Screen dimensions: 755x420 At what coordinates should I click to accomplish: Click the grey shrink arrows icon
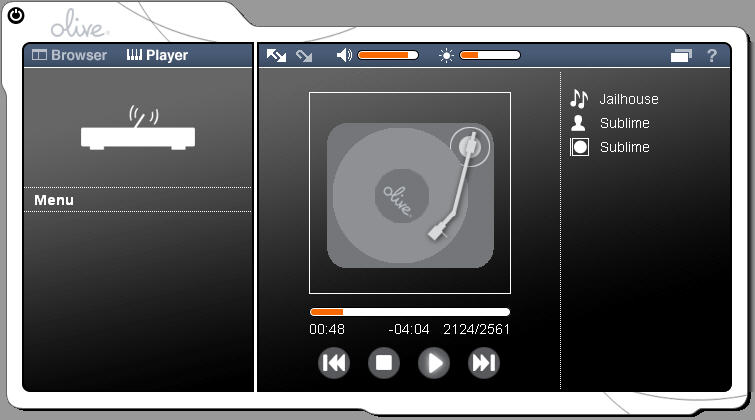pos(304,56)
